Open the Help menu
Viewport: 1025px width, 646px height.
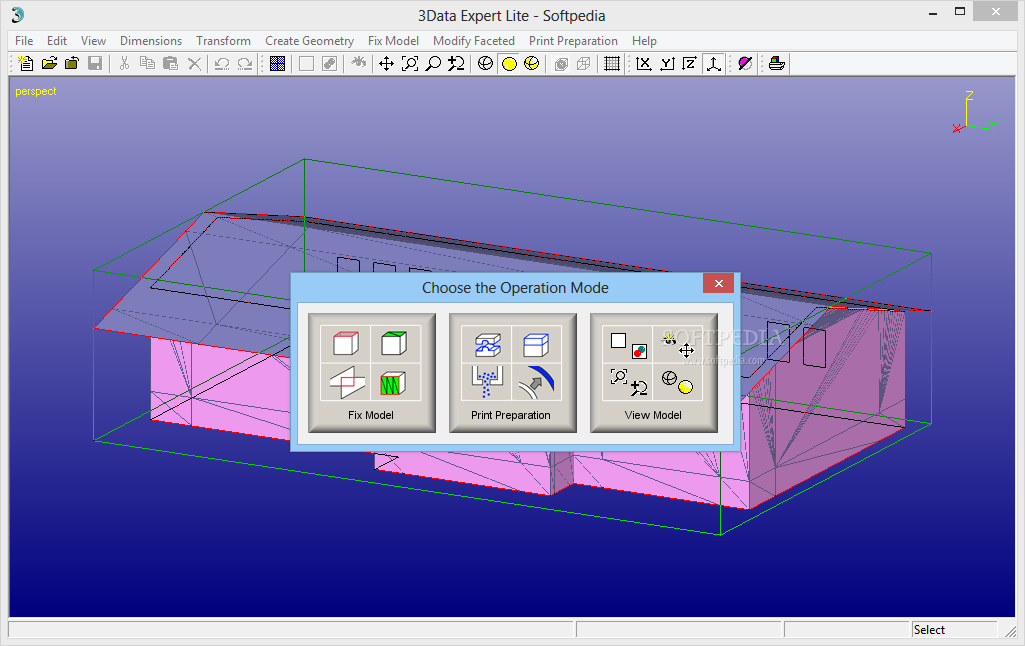644,41
